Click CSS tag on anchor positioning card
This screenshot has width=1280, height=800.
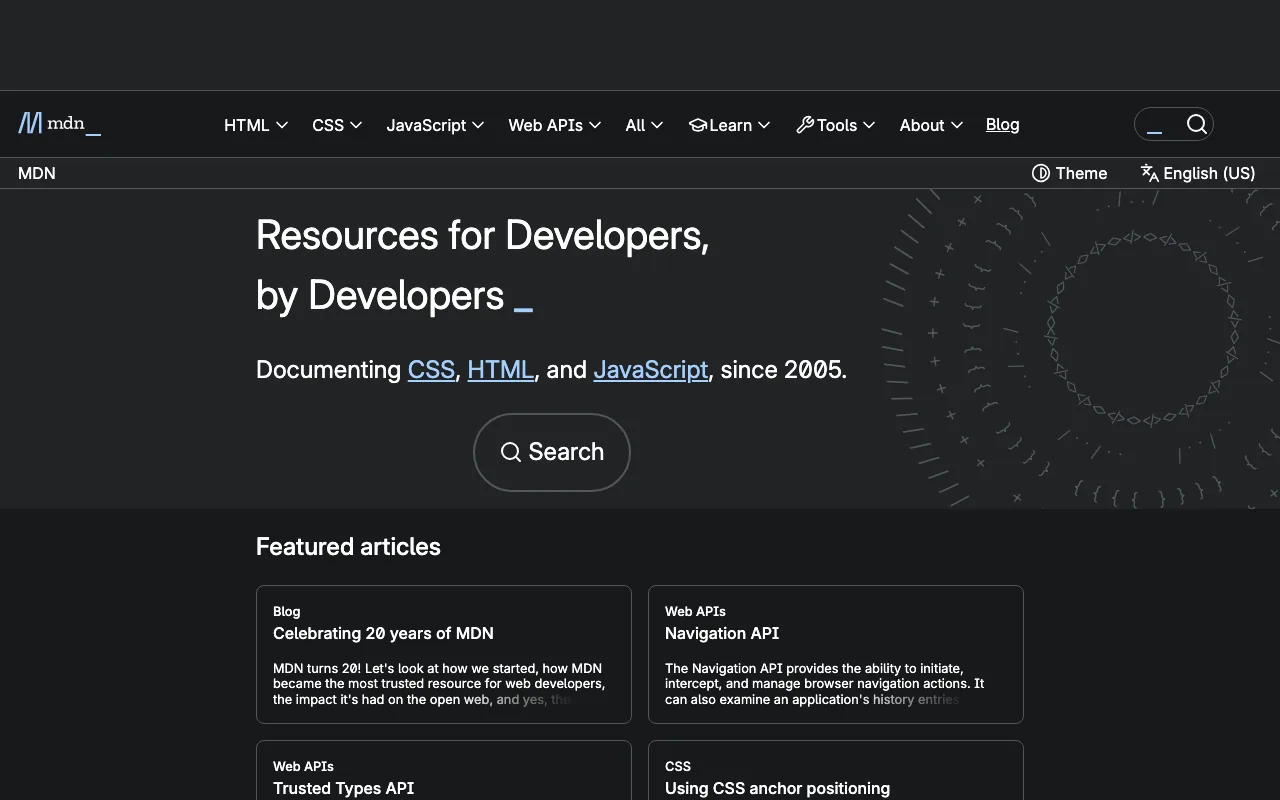[x=678, y=766]
